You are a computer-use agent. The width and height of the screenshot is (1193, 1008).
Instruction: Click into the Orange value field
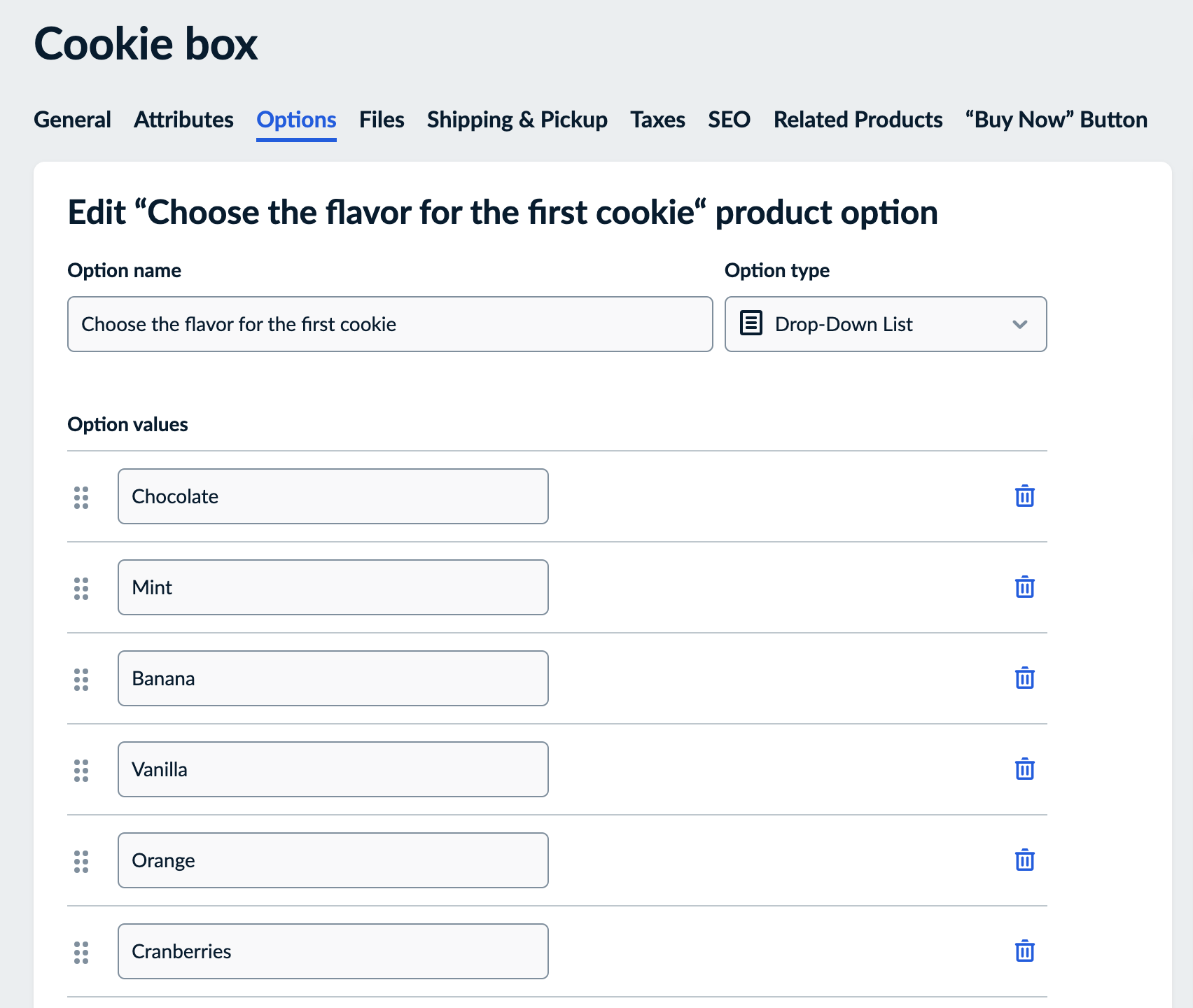333,860
